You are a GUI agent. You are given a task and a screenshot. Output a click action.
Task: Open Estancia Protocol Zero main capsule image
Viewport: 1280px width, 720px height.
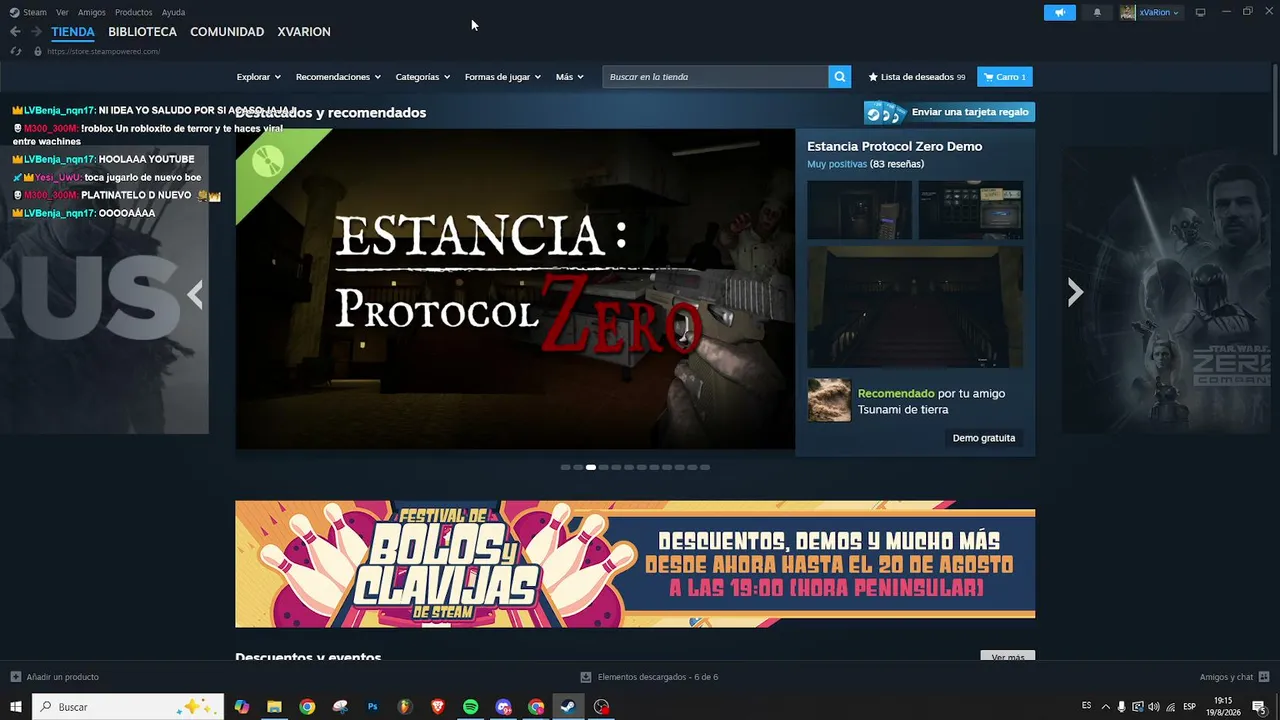(x=515, y=289)
